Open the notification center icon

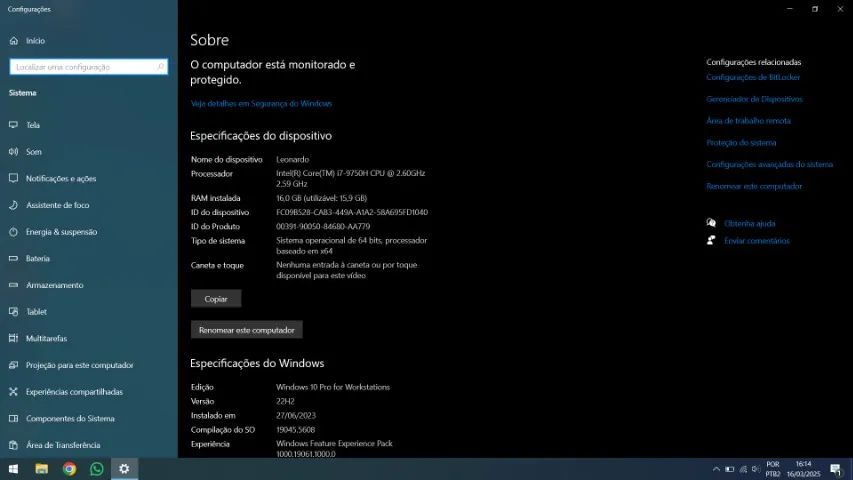point(836,469)
